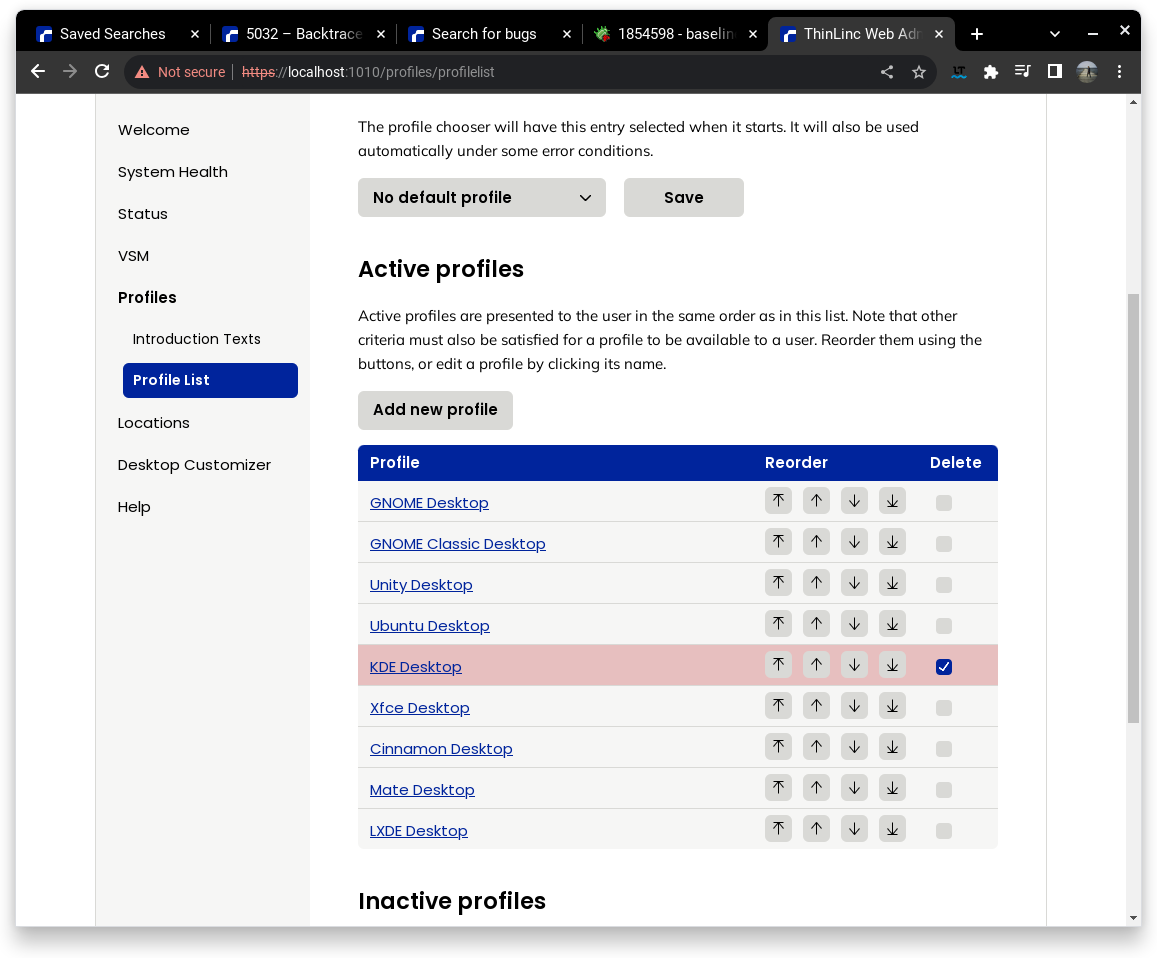Open the browser extensions puzzle icon
Viewport: 1157px width, 958px height.
click(x=990, y=72)
